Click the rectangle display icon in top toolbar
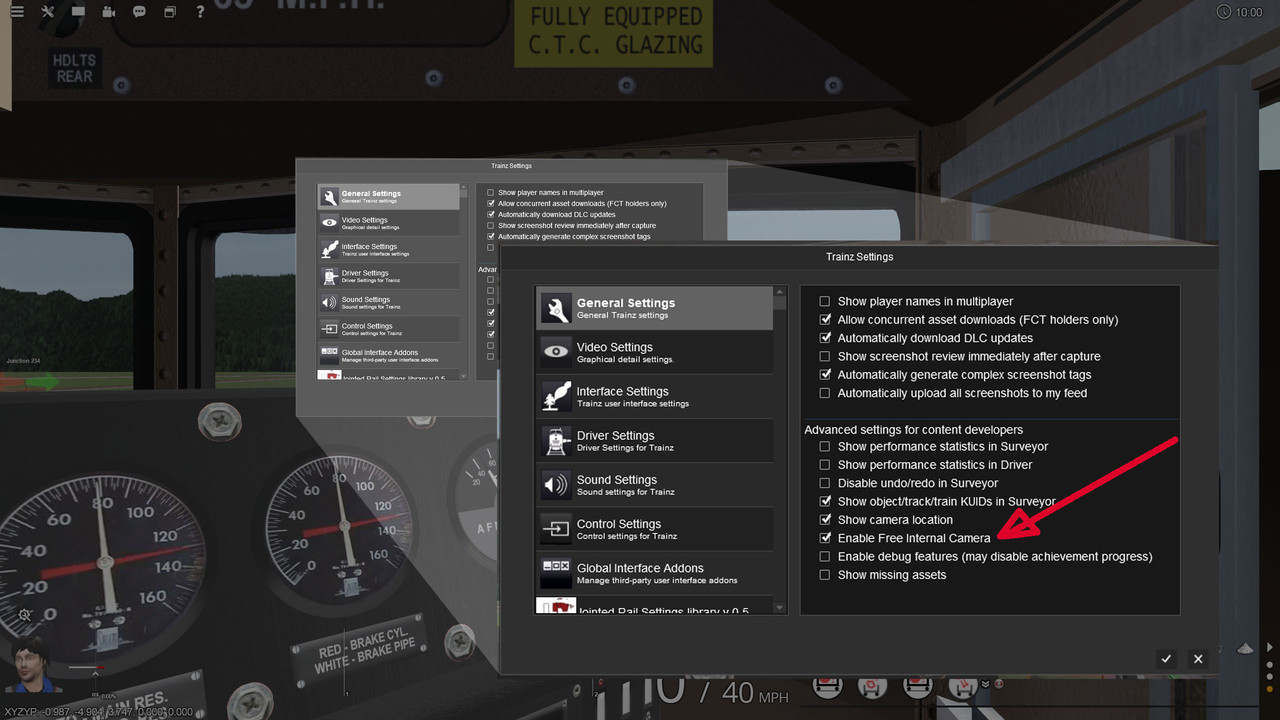The height and width of the screenshot is (720, 1280). pos(79,12)
